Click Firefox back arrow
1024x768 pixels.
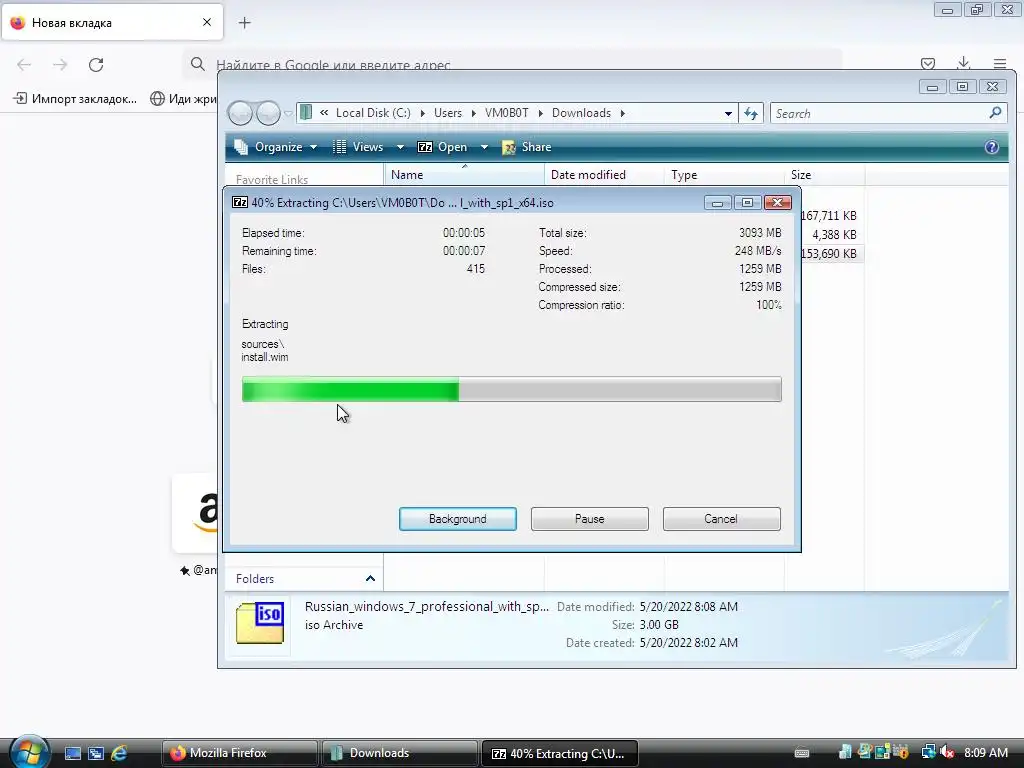click(24, 65)
